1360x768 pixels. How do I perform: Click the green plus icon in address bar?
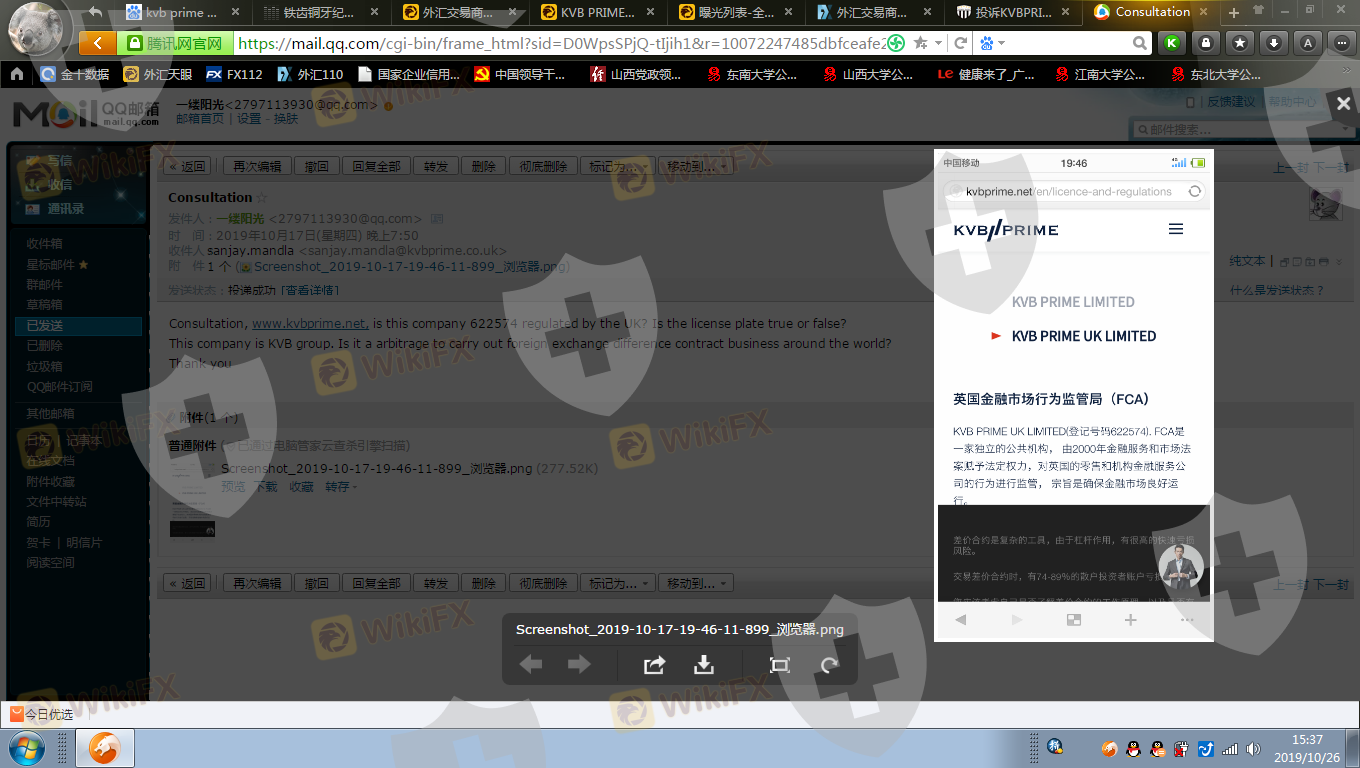tap(897, 44)
